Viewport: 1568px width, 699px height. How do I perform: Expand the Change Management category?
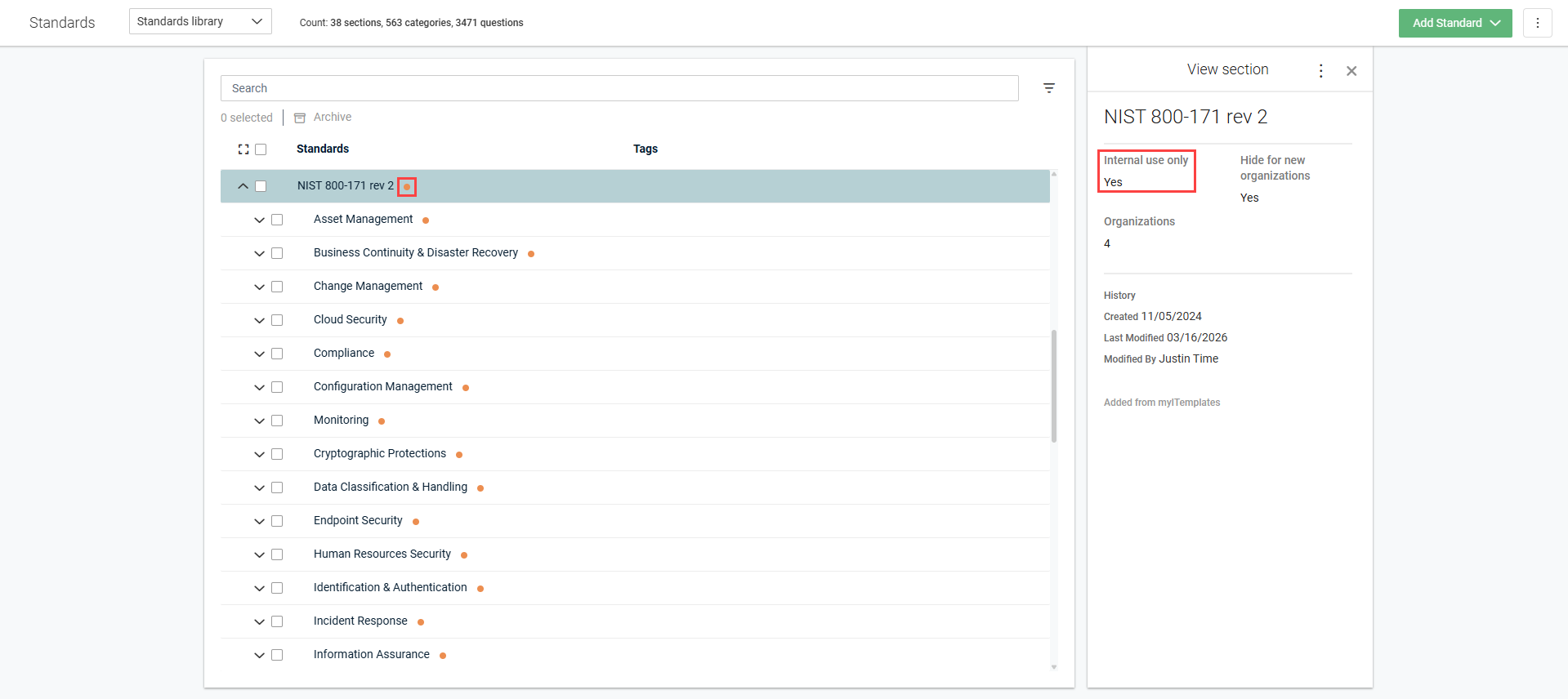click(x=259, y=287)
